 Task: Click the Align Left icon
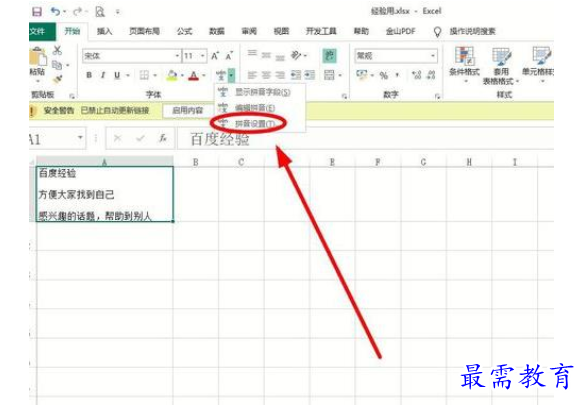(252, 75)
